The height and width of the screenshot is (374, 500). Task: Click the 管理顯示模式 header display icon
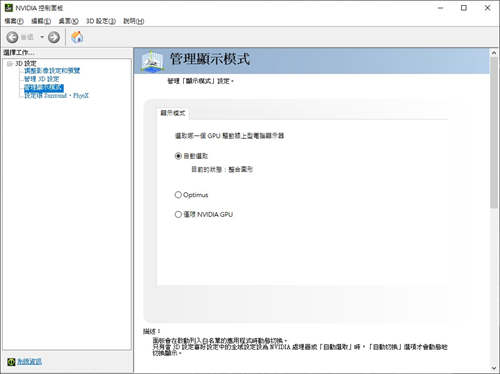pyautogui.click(x=152, y=61)
